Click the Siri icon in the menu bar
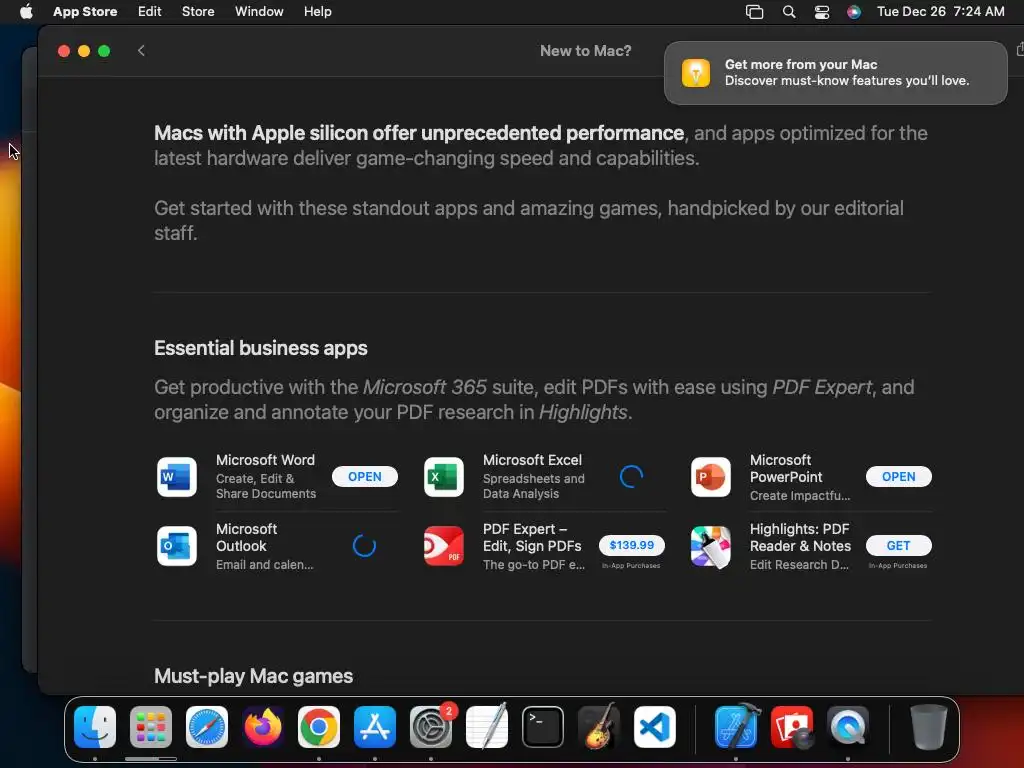The height and width of the screenshot is (768, 1024). coord(854,12)
